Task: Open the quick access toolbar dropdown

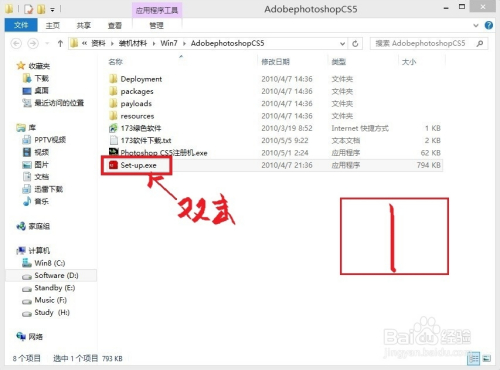Action: [x=52, y=10]
